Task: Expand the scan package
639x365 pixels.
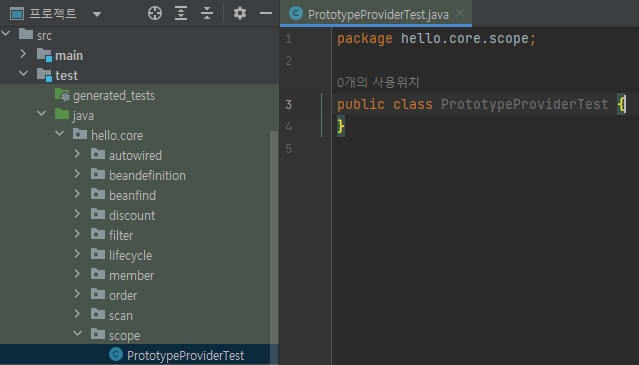Action: pos(77,314)
